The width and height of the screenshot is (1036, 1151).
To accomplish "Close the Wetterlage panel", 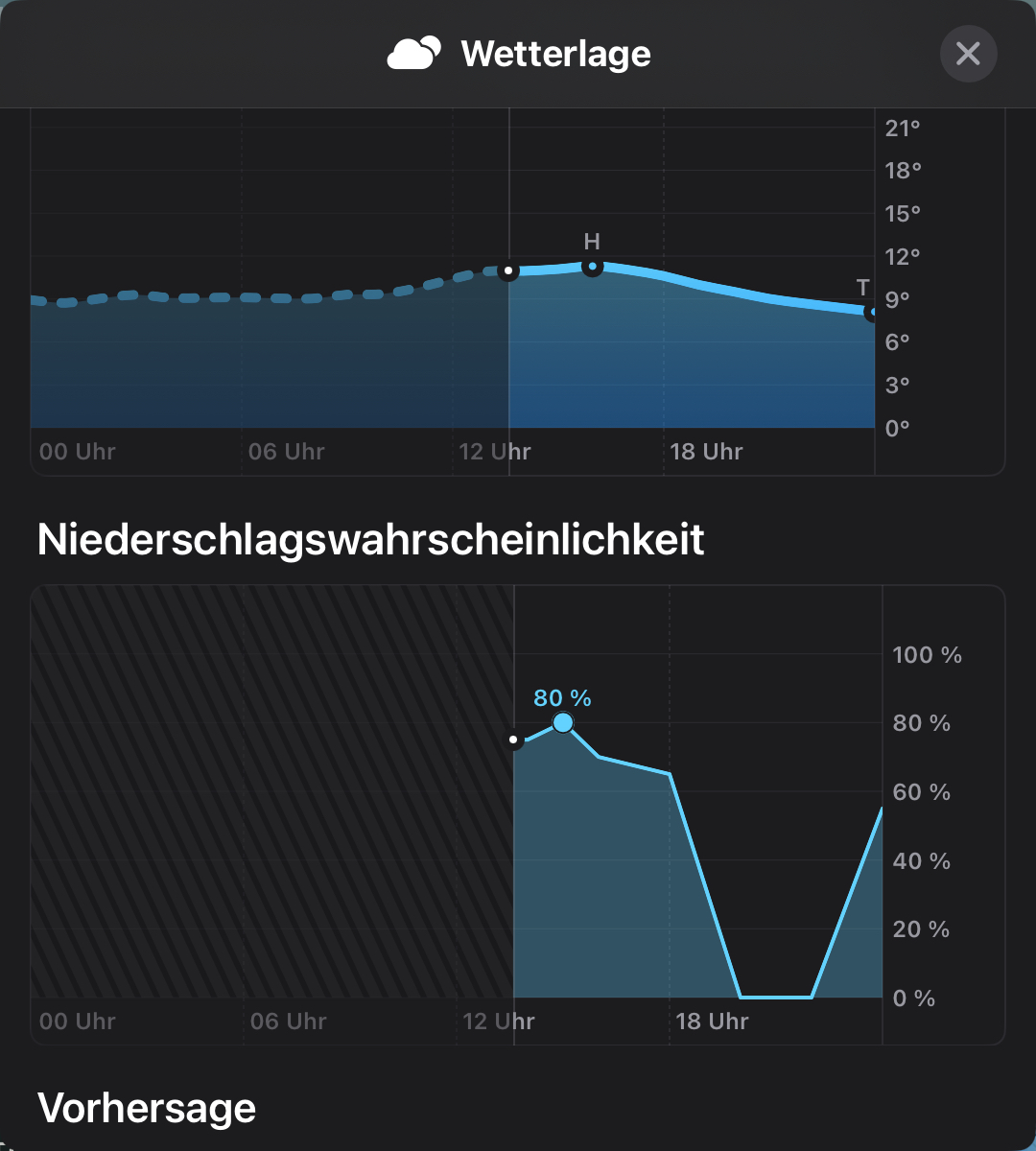I will (968, 54).
